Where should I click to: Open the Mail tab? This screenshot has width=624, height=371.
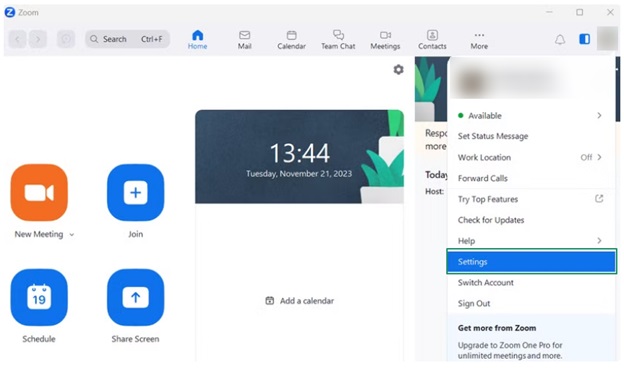tap(244, 39)
